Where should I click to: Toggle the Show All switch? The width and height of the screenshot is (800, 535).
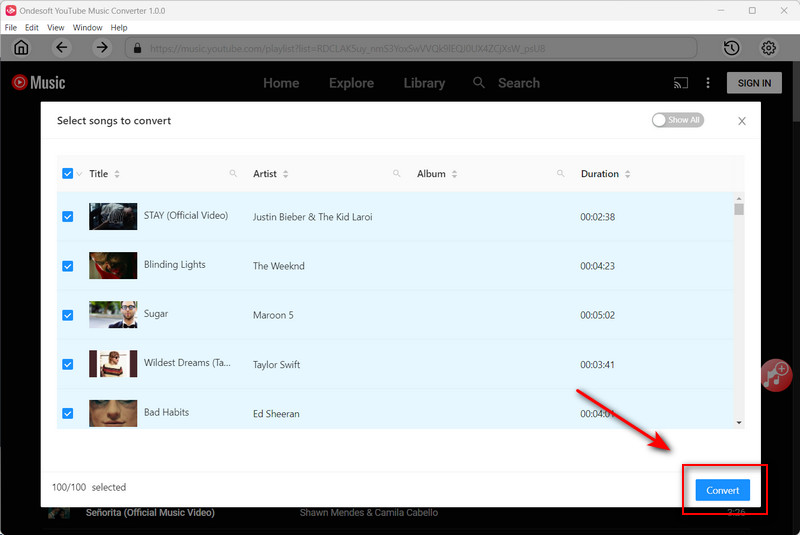(x=678, y=120)
